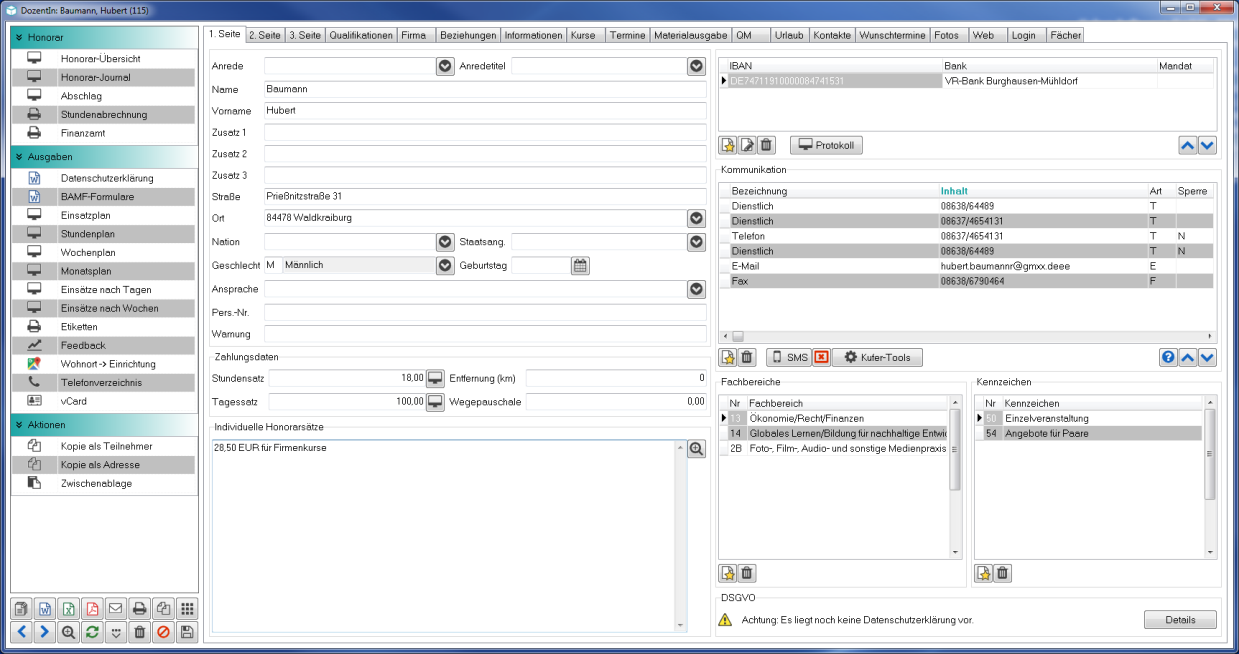Delete the selected bank account entry
Image resolution: width=1239 pixels, height=654 pixels.
(766, 146)
